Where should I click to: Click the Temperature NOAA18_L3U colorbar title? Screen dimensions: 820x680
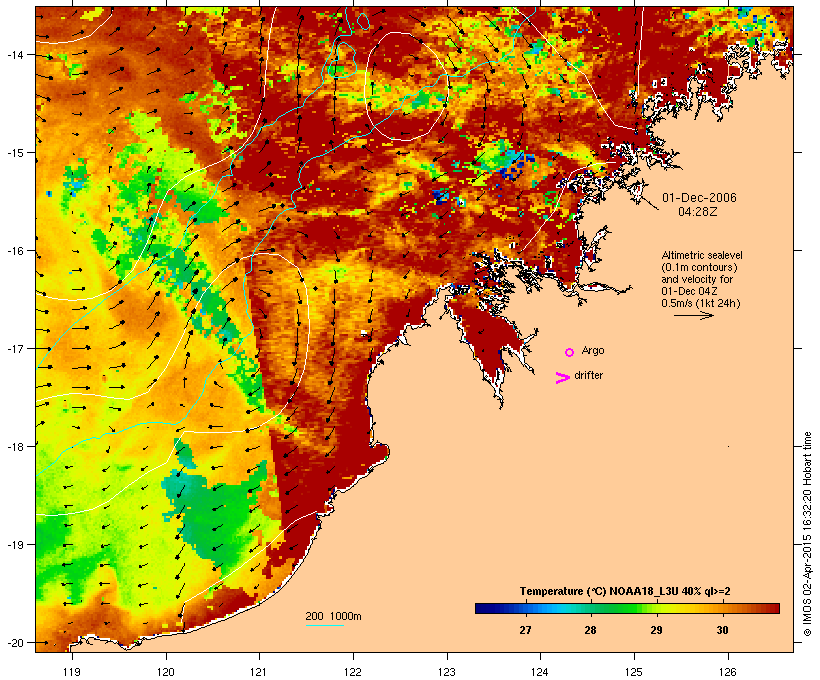(625, 591)
